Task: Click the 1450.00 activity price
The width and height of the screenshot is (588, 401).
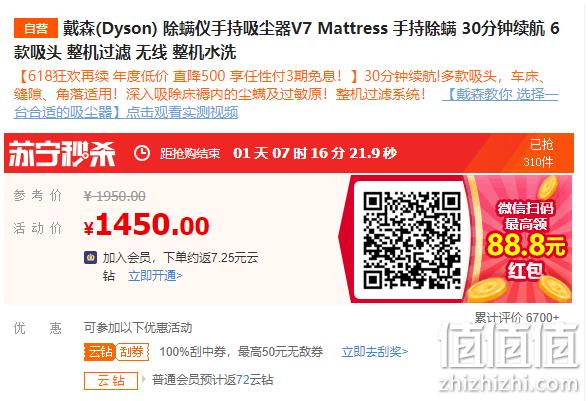Action: 147,225
